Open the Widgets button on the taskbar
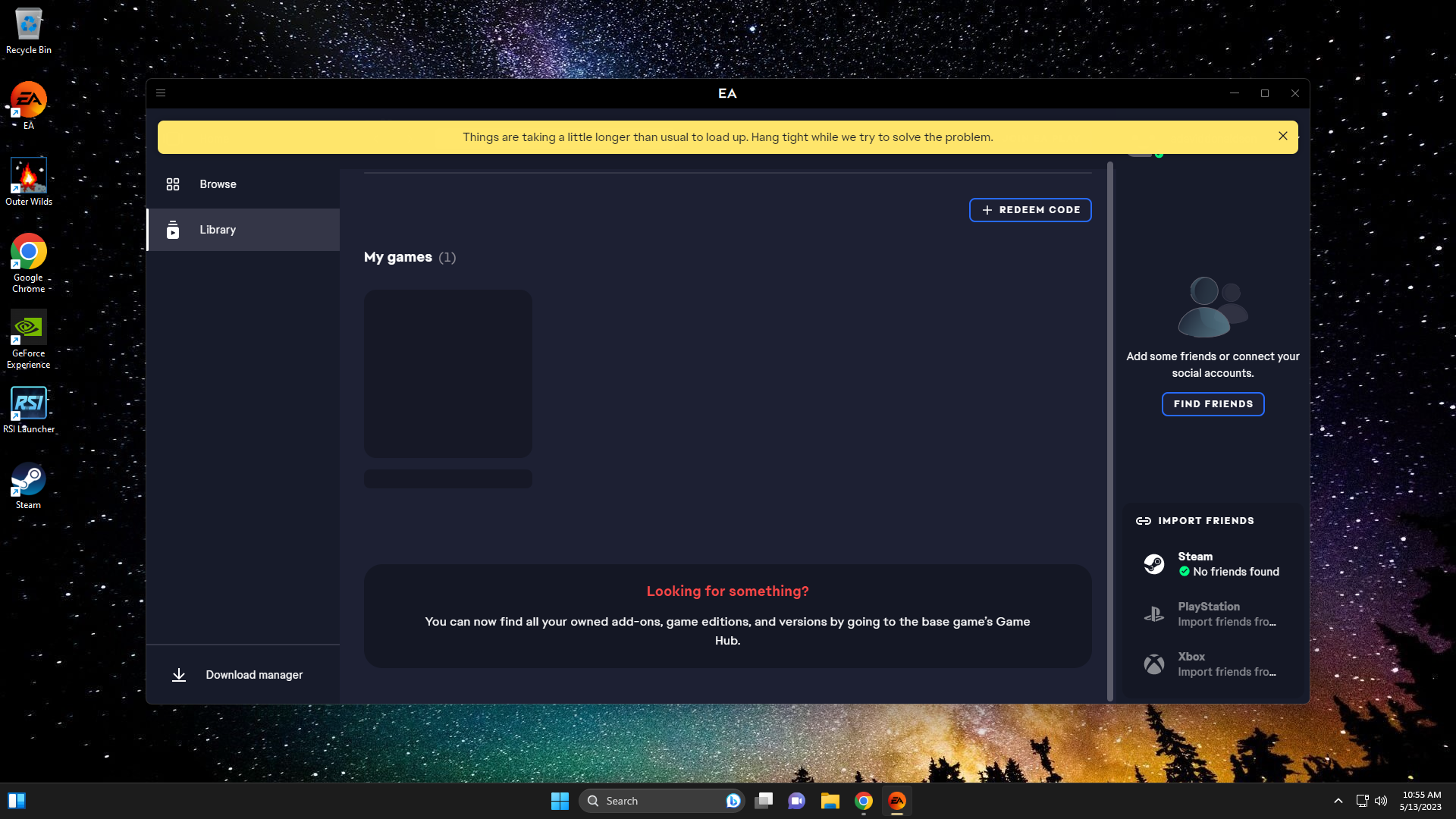The width and height of the screenshot is (1456, 819). coord(17,801)
